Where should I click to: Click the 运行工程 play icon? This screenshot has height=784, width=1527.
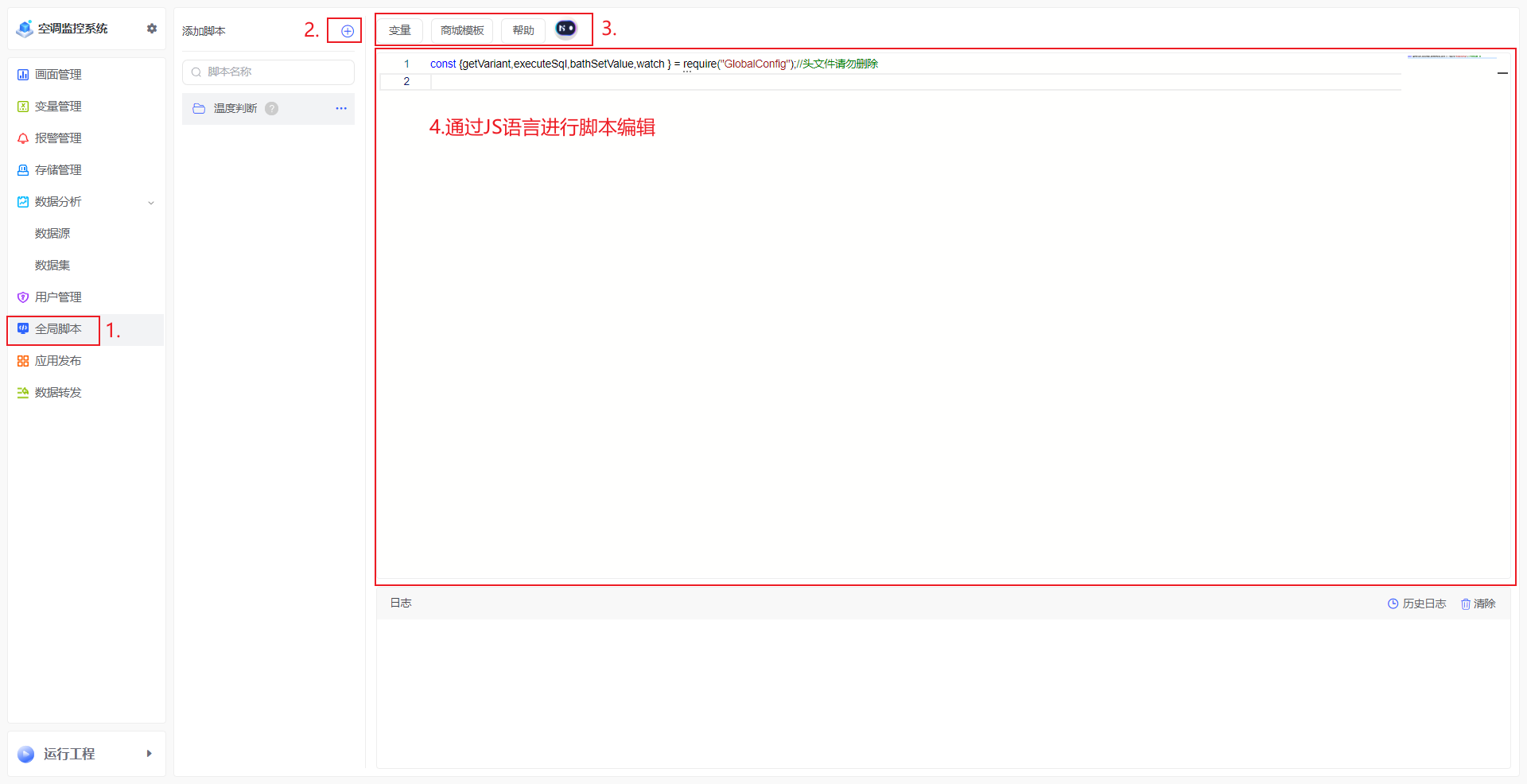pyautogui.click(x=26, y=754)
